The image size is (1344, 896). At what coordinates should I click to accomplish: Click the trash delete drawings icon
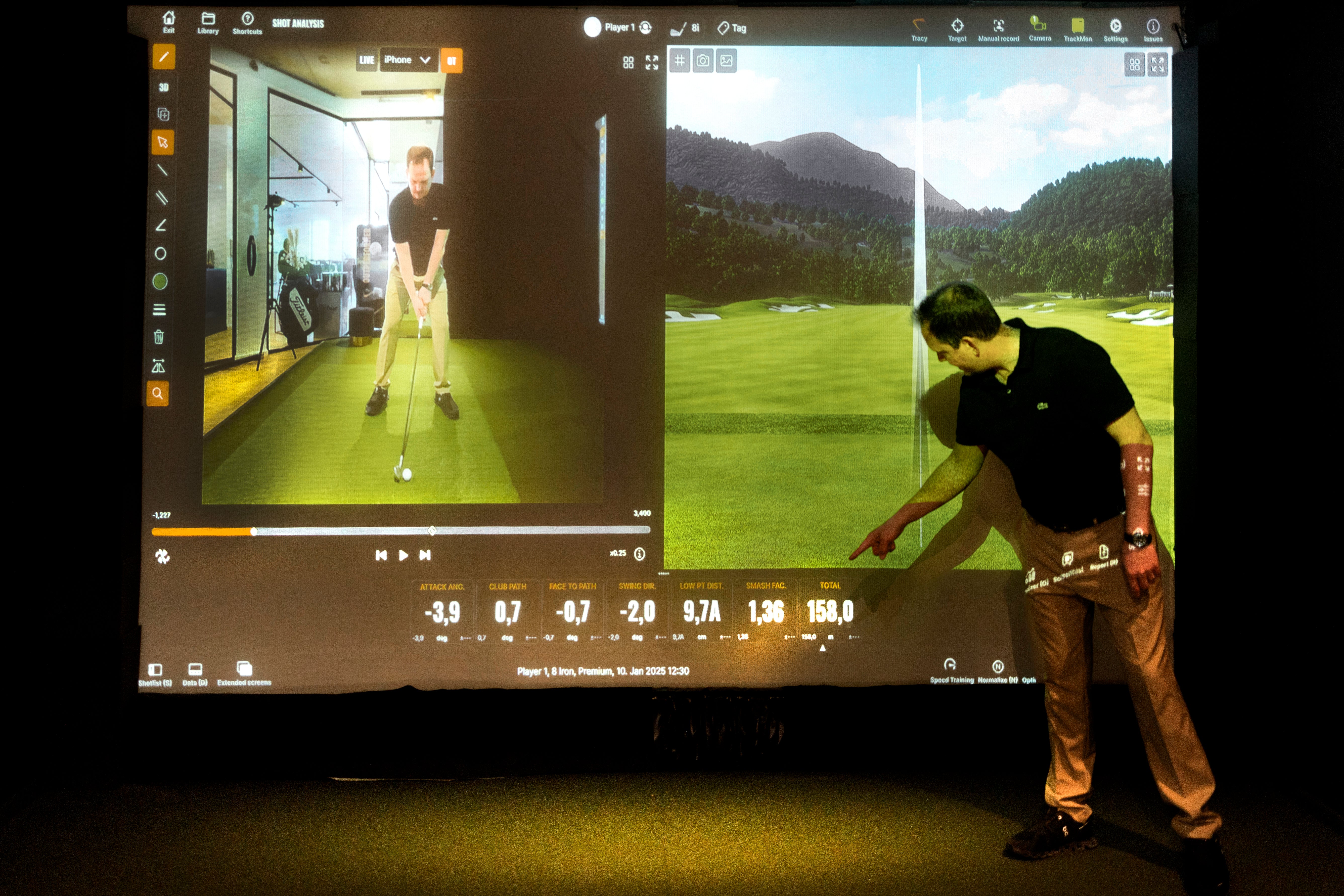click(159, 337)
